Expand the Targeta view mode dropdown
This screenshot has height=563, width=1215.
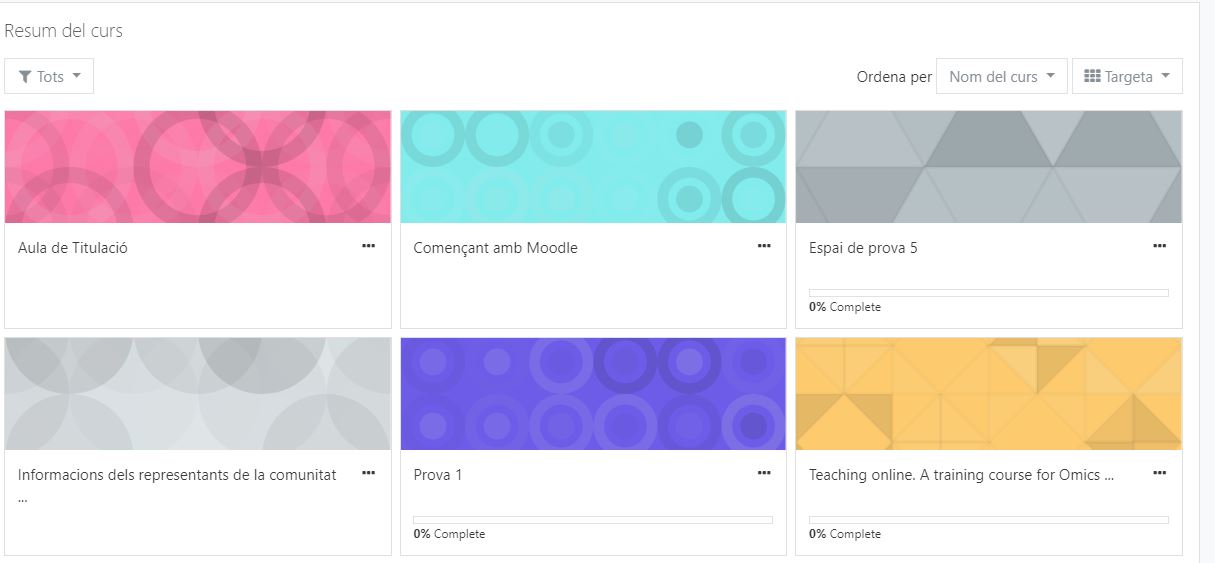pyautogui.click(x=1128, y=77)
